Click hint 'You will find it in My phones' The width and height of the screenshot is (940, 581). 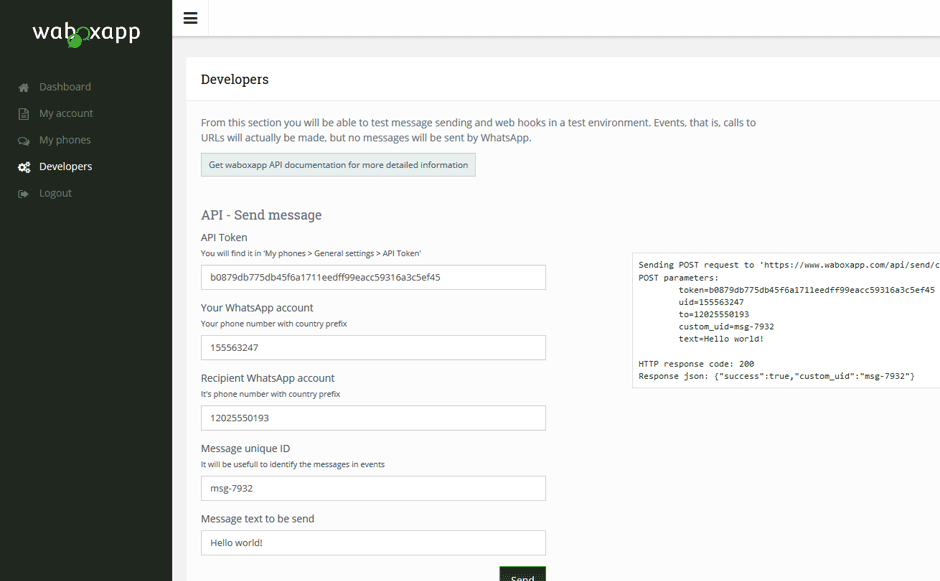click(311, 254)
